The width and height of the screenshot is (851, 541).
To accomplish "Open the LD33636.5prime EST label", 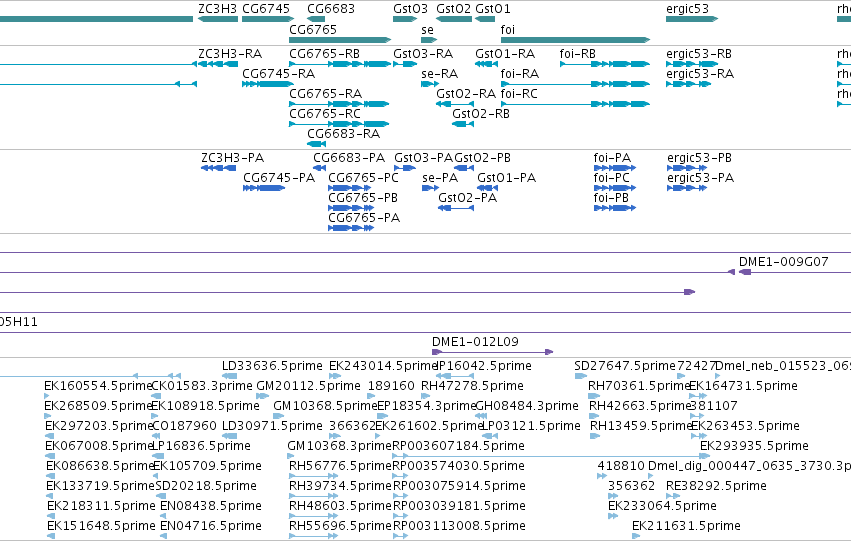I will click(x=272, y=366).
